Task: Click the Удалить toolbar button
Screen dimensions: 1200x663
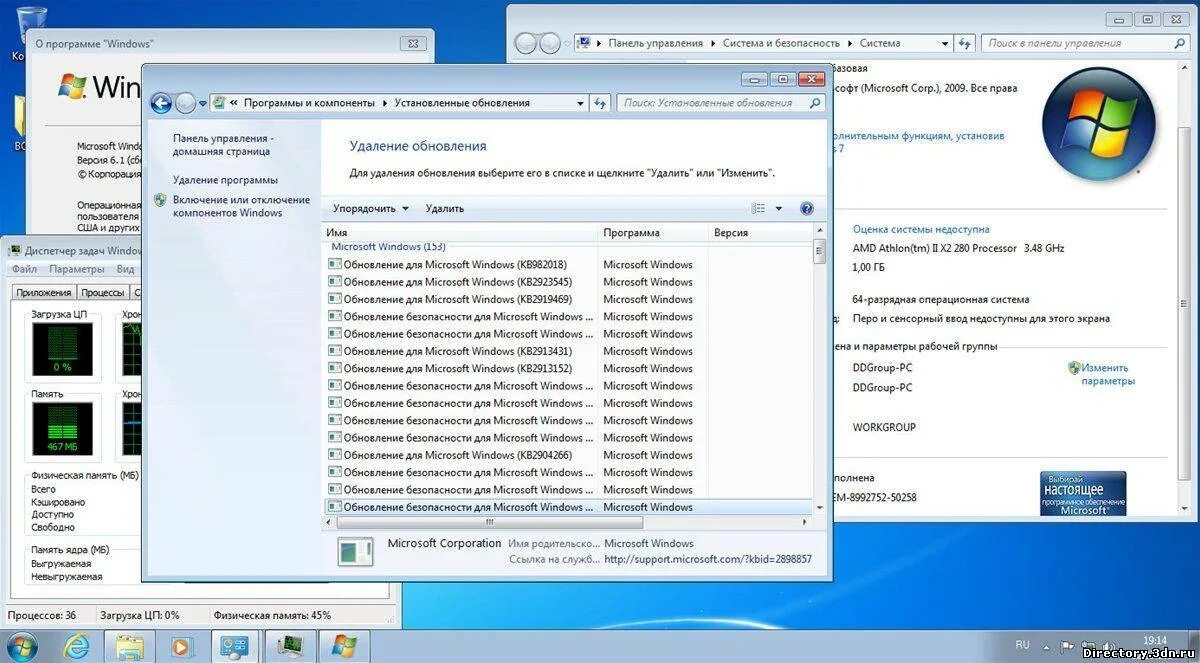Action: (445, 208)
